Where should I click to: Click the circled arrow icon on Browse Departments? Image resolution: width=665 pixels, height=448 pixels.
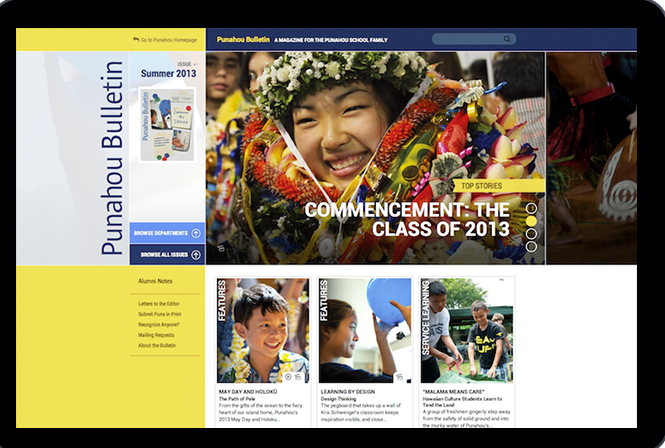coord(196,233)
